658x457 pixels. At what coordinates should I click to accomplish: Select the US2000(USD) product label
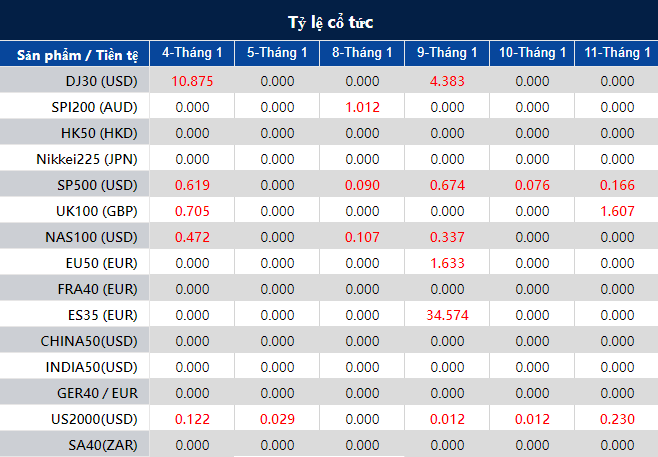(94, 419)
